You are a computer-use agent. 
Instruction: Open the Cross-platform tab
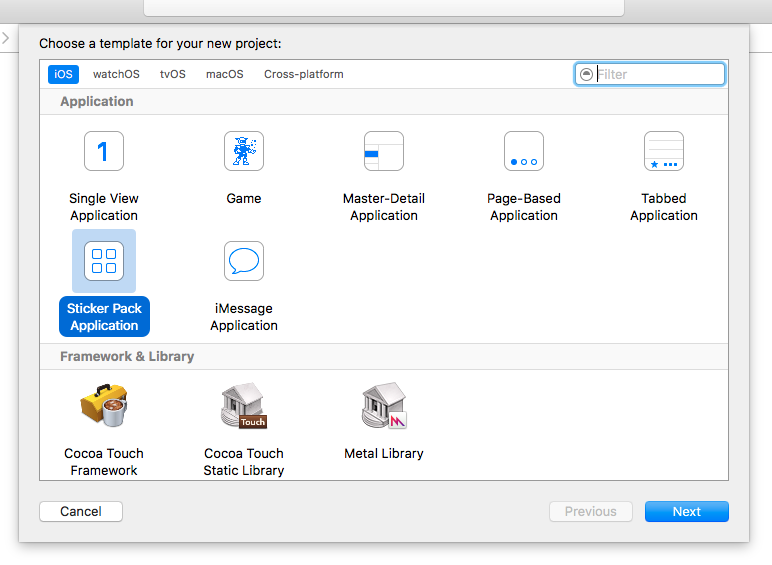304,74
